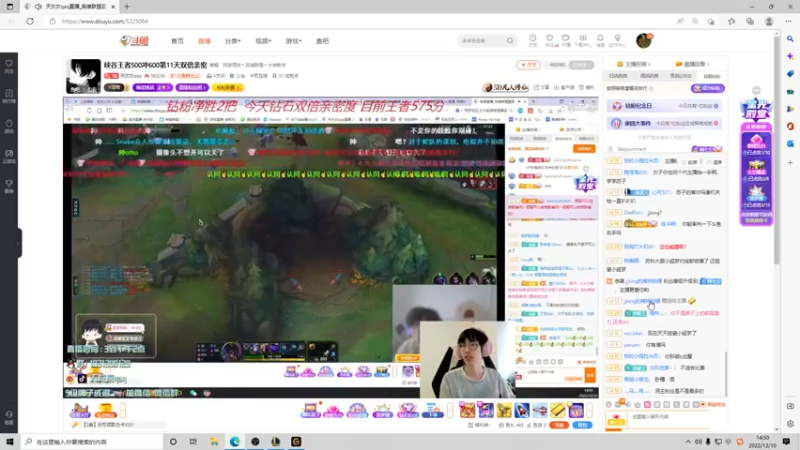Click the star icon in chat toolbar
Image resolution: width=800 pixels, height=450 pixels.
638,405
